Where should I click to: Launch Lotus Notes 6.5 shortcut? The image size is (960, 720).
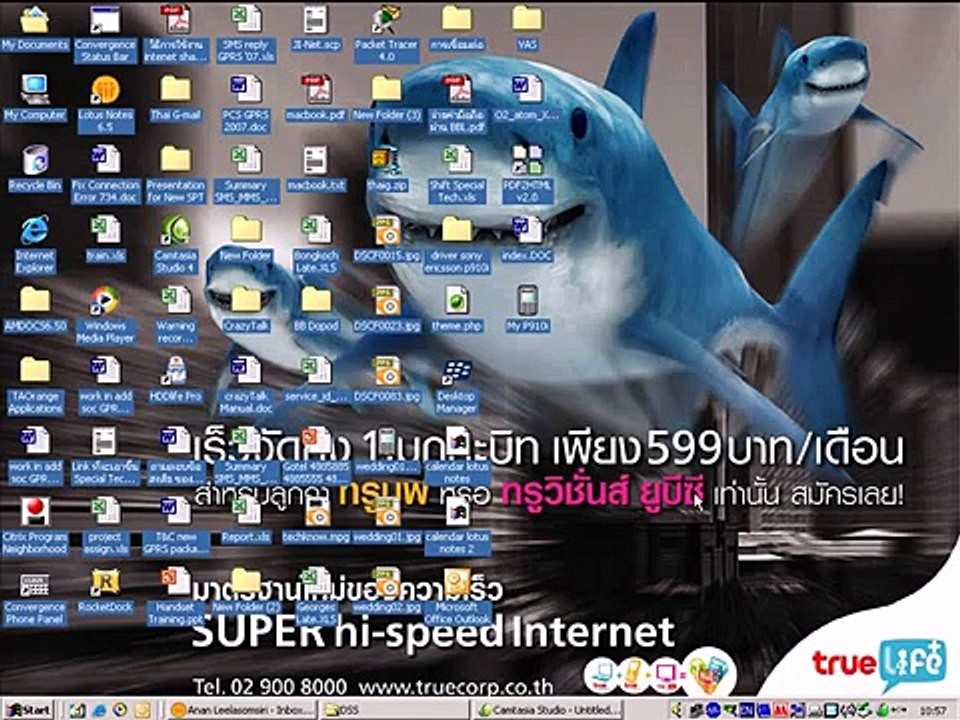click(x=105, y=104)
